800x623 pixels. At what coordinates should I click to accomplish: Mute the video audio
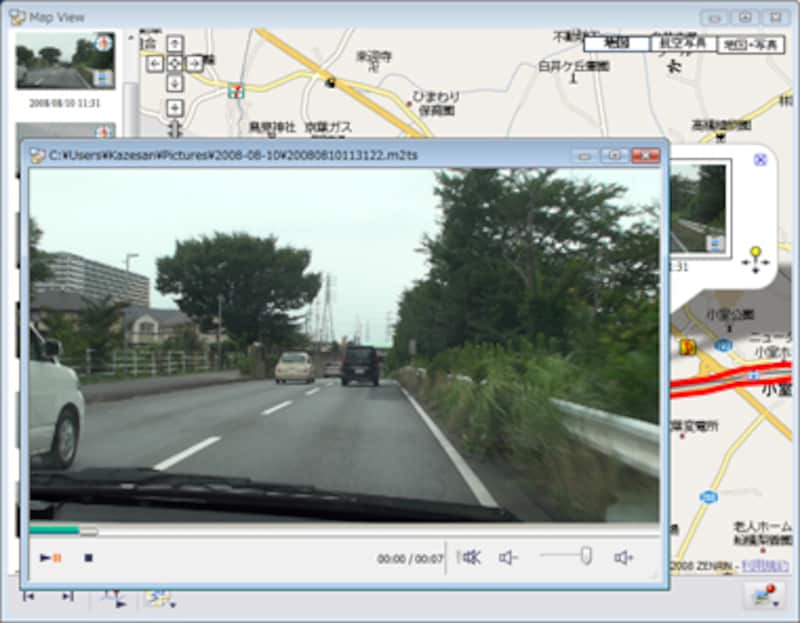click(x=471, y=557)
